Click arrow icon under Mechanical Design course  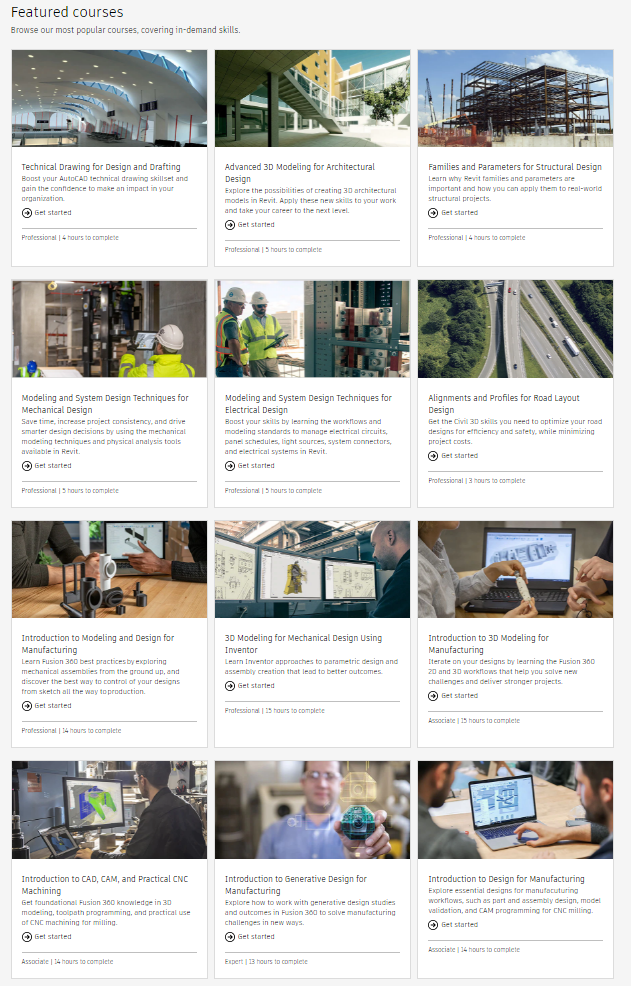[26, 466]
